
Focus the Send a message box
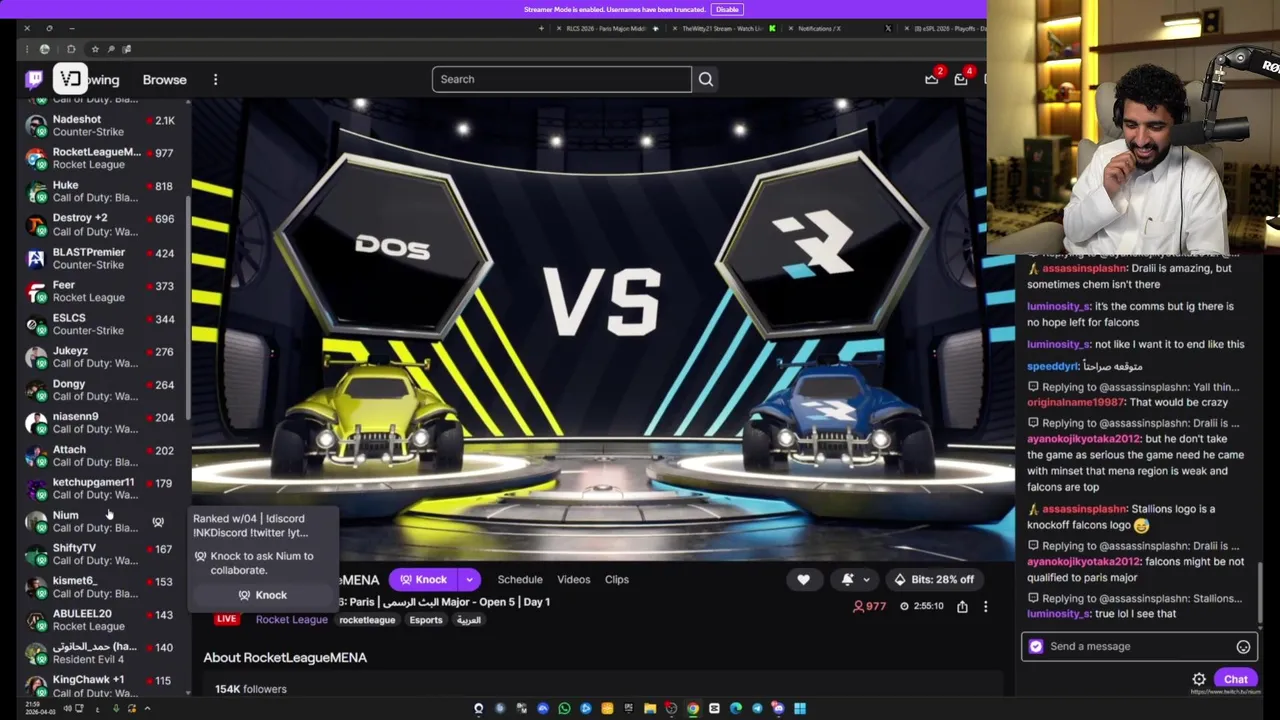click(x=1139, y=646)
